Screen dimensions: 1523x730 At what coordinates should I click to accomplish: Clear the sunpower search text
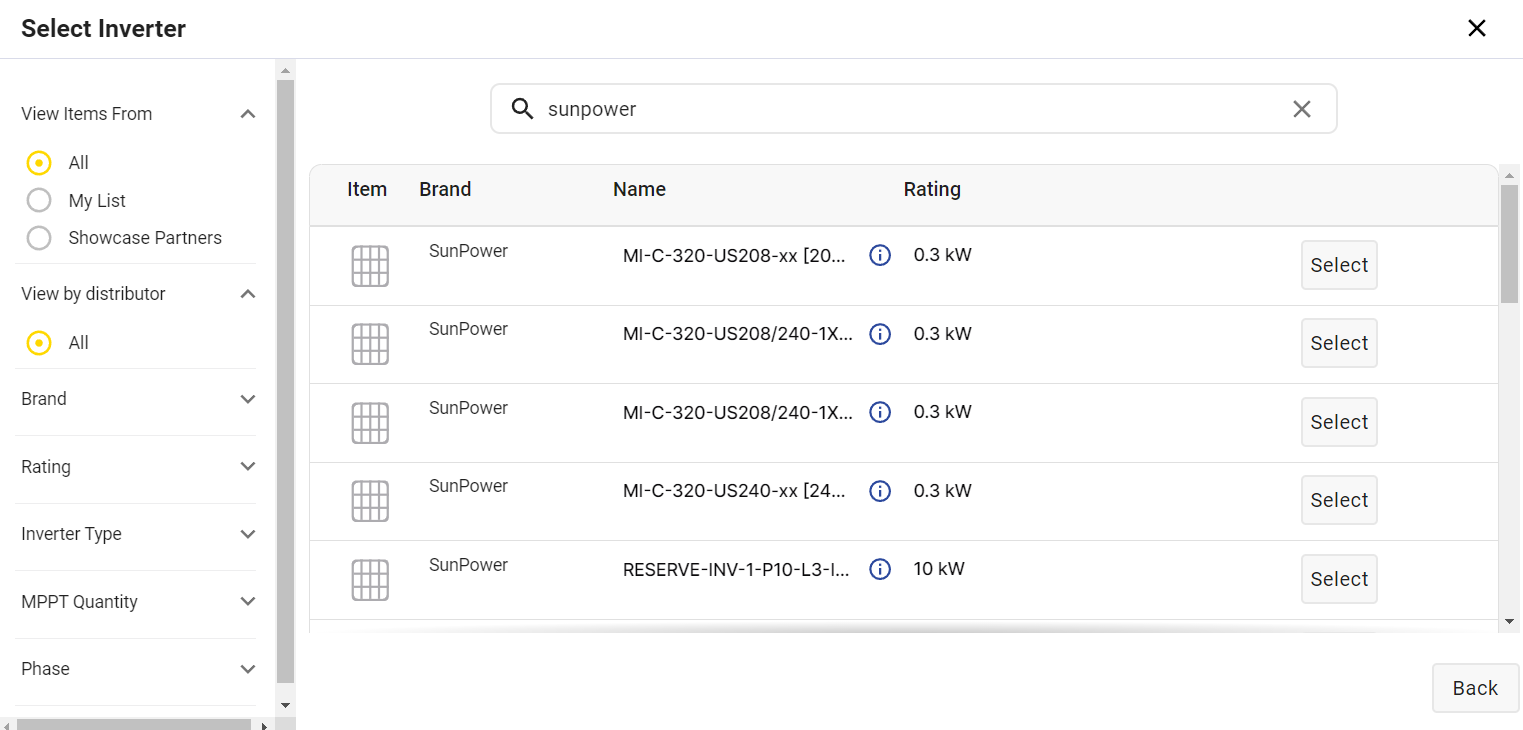click(x=1301, y=109)
